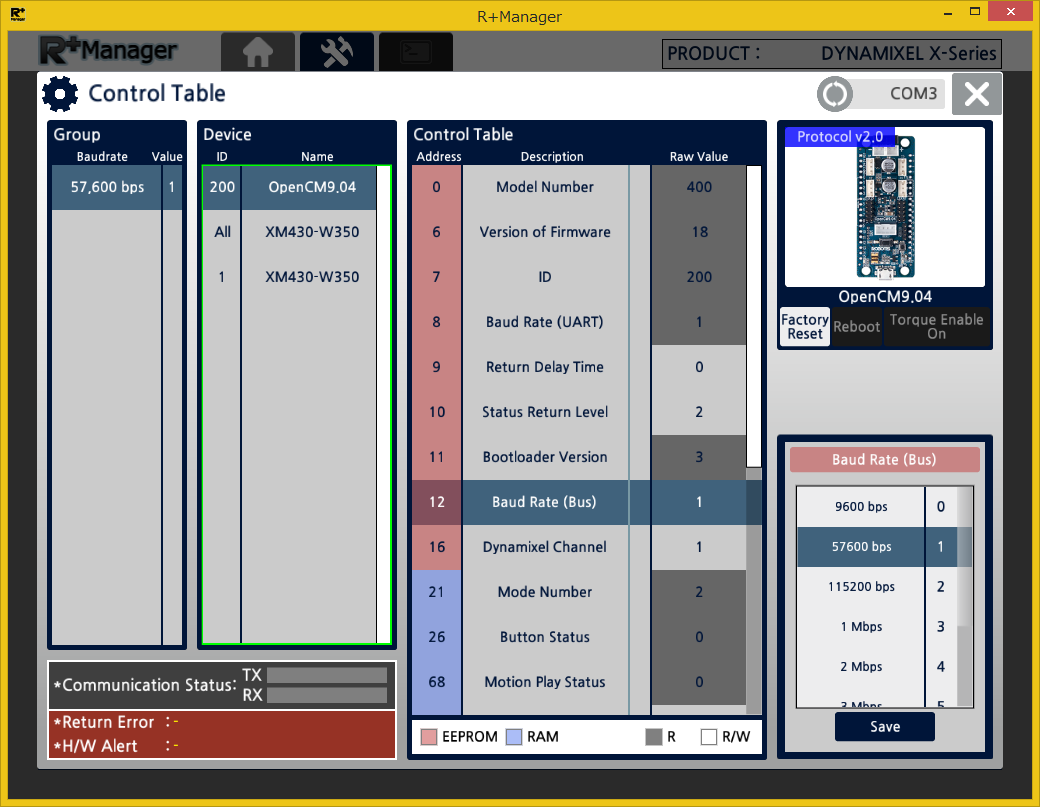Select the 57,600 bps group row

[117, 187]
